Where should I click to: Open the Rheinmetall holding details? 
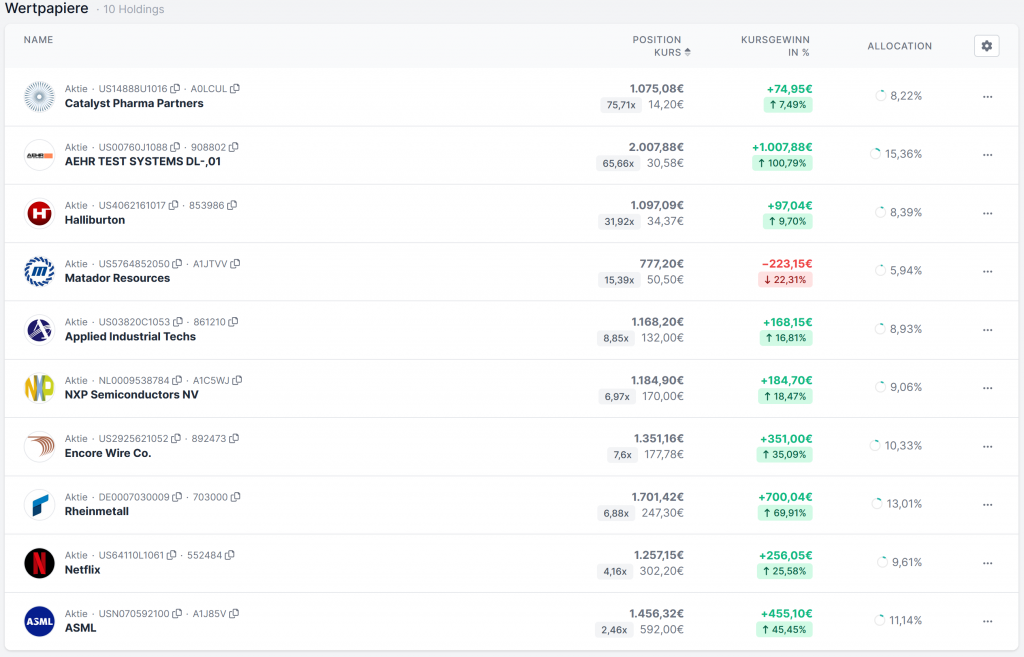[x=97, y=511]
